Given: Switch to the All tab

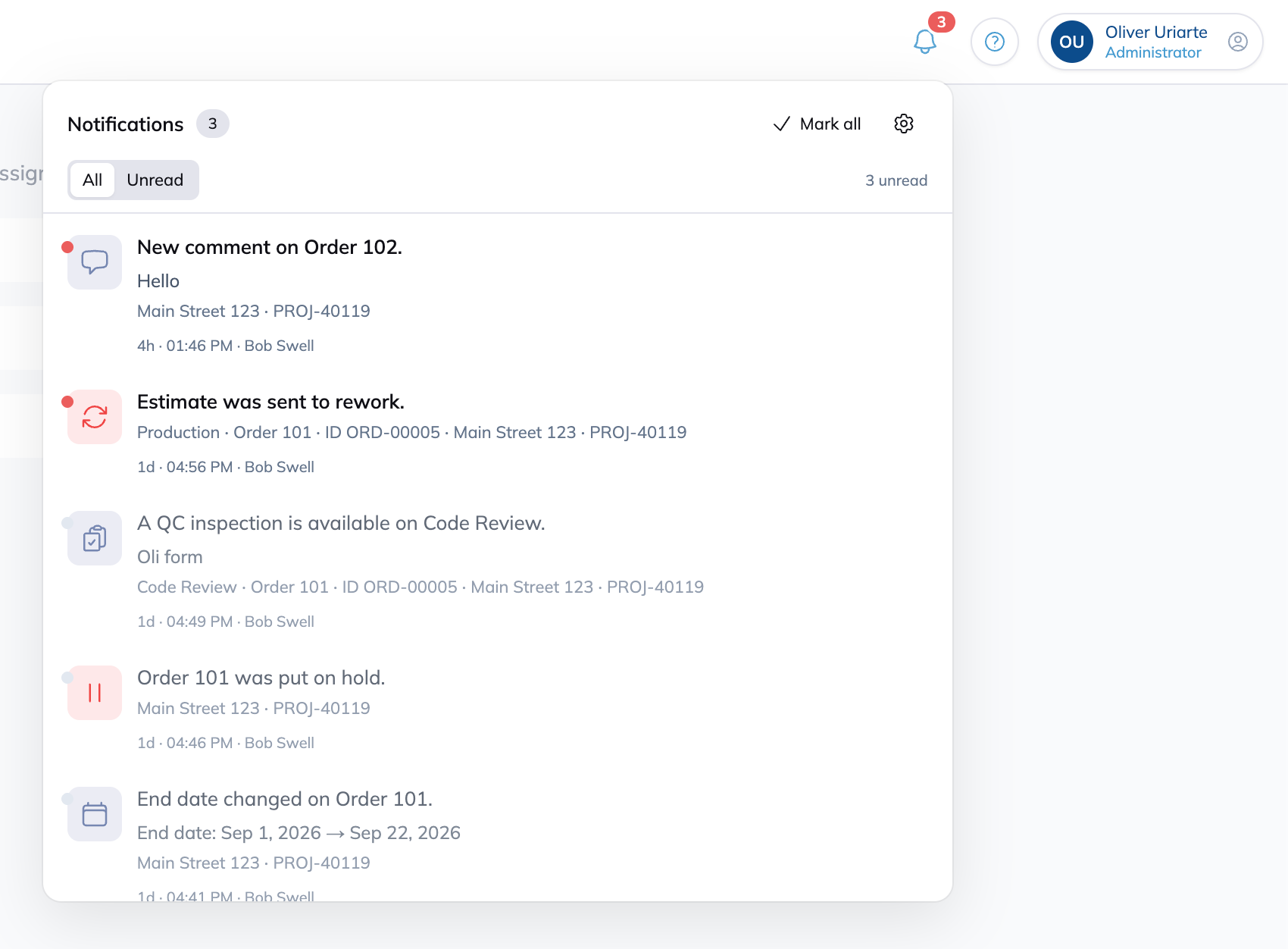Looking at the screenshot, I should pyautogui.click(x=92, y=180).
